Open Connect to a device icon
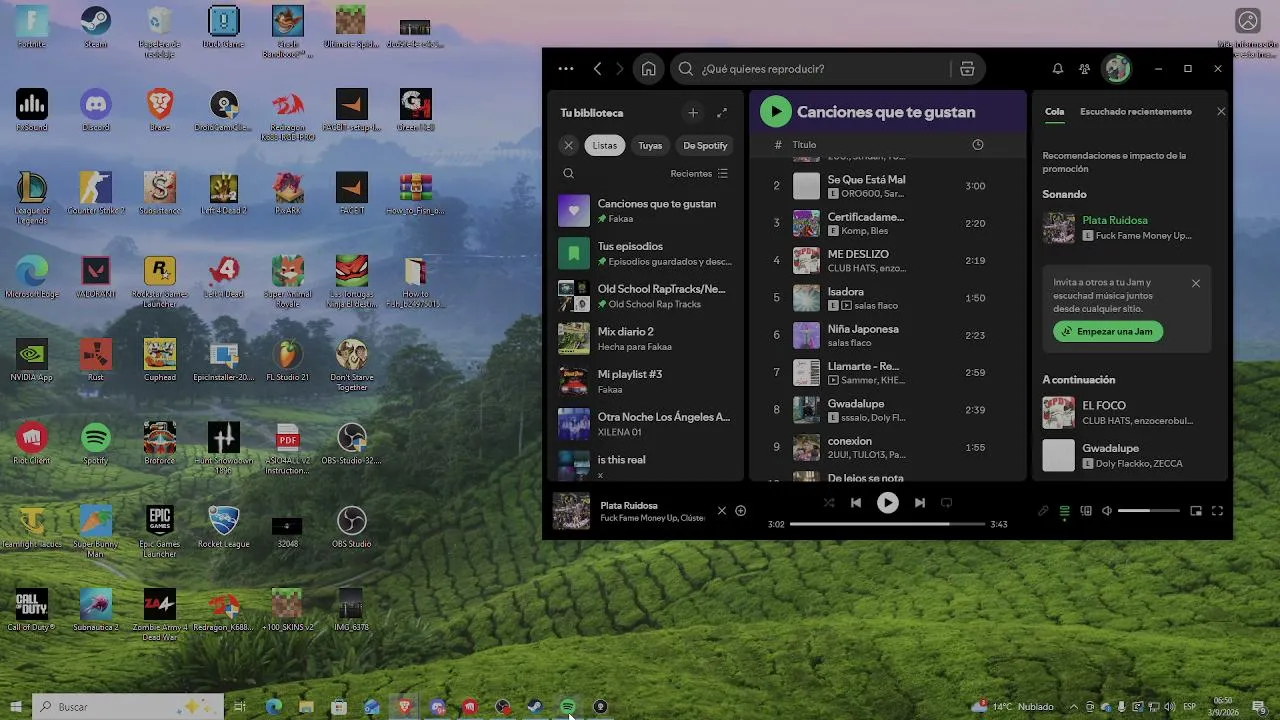 click(1086, 511)
